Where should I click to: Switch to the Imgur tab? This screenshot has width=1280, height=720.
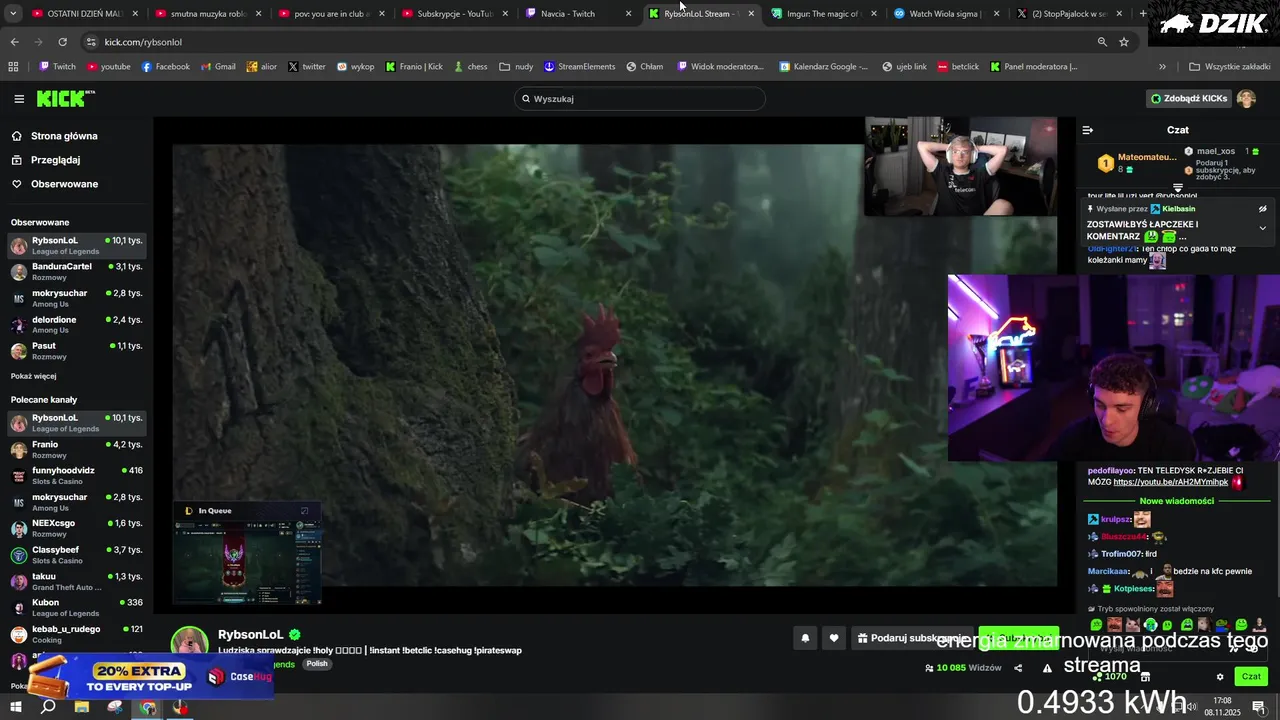coord(824,14)
